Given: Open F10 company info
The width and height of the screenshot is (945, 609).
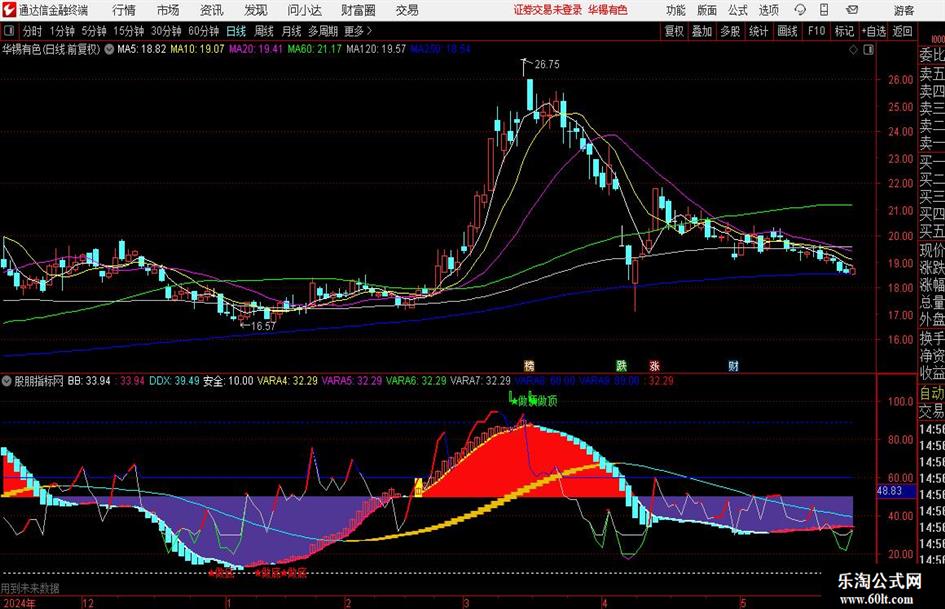Looking at the screenshot, I should tap(816, 31).
